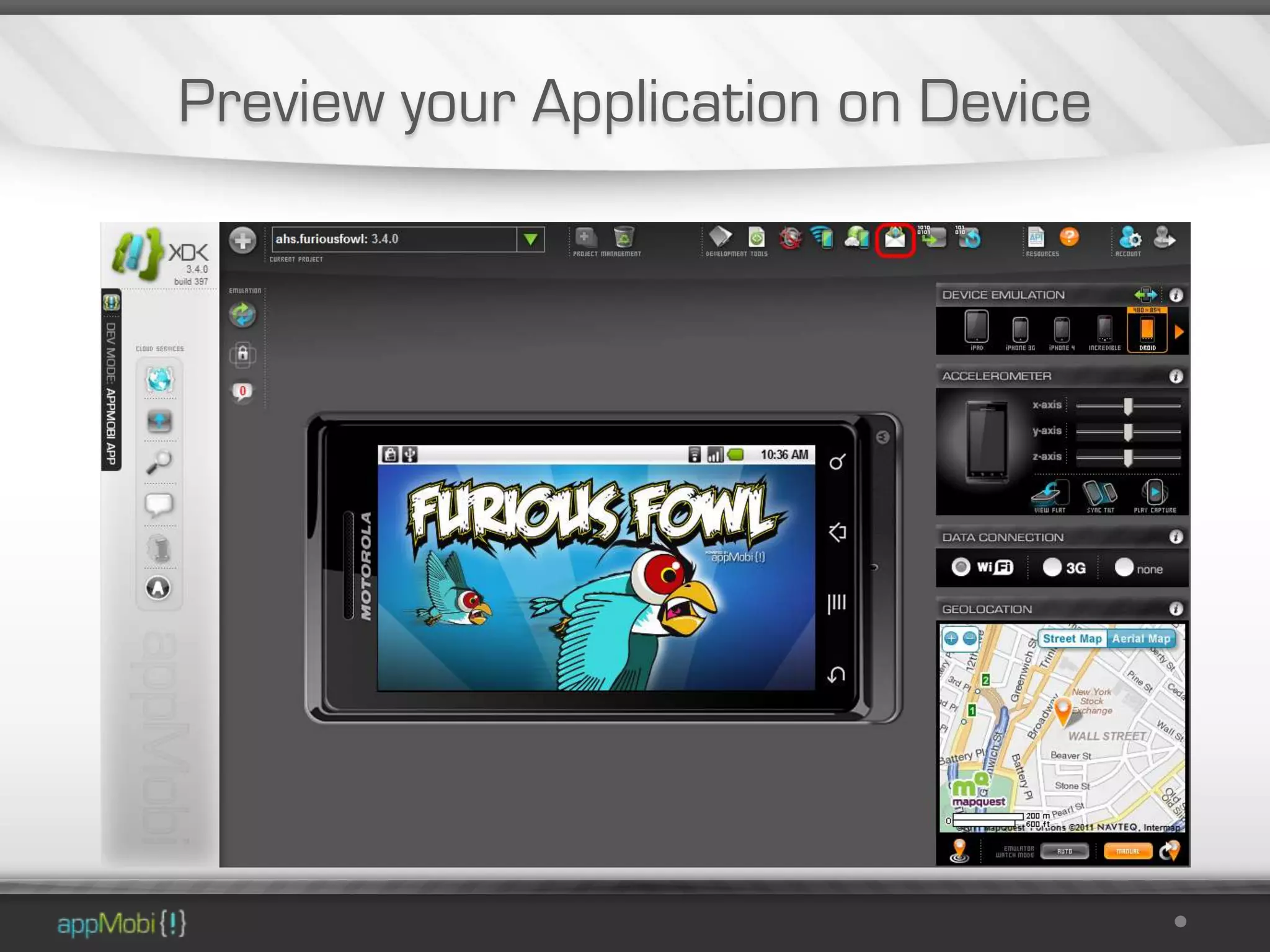This screenshot has height=952, width=1270.
Task: Open the API resources document icon
Action: click(x=1036, y=237)
